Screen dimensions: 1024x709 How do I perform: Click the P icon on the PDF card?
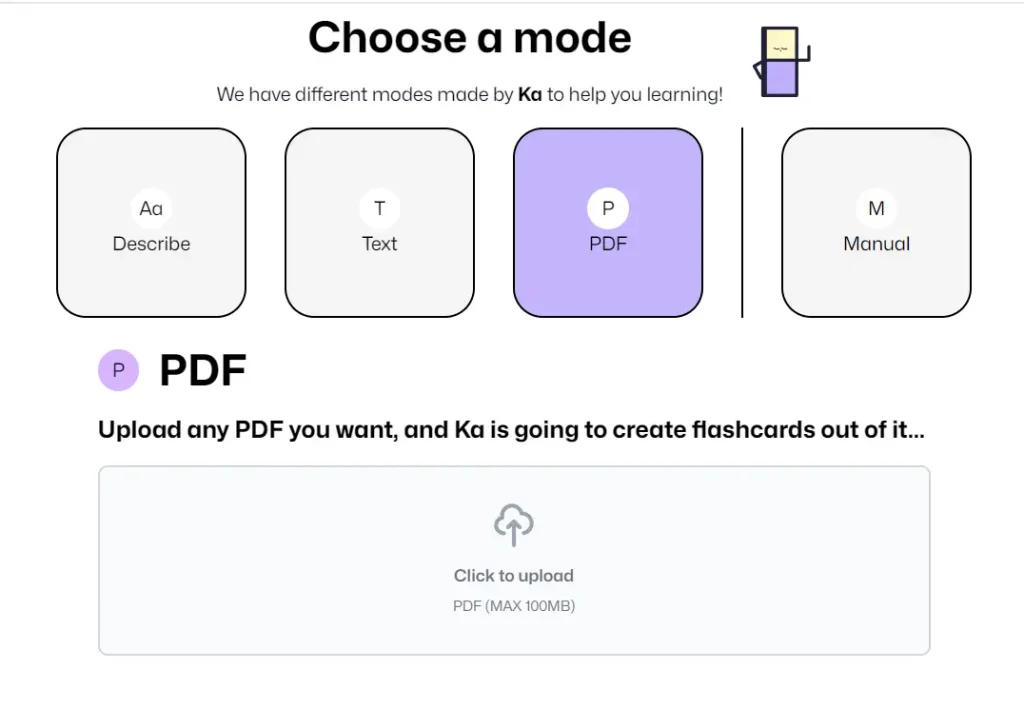pyautogui.click(x=607, y=208)
